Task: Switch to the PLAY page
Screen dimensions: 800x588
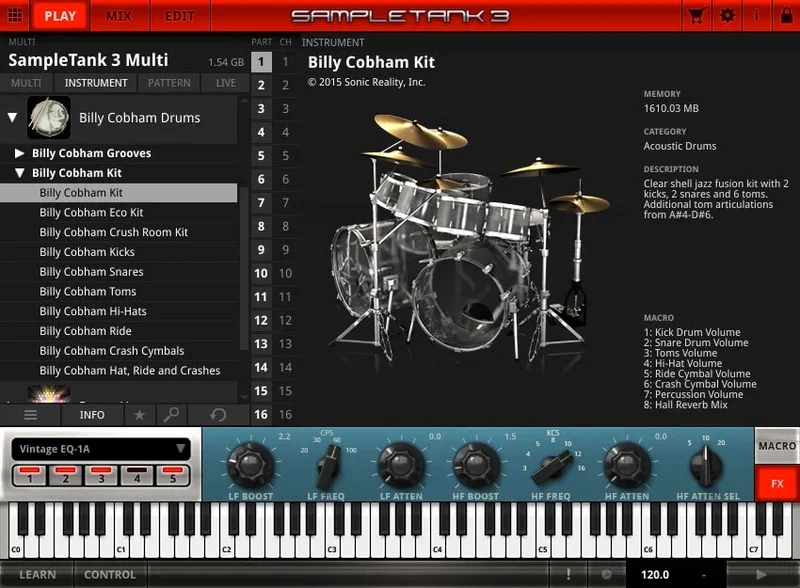Action: 60,16
